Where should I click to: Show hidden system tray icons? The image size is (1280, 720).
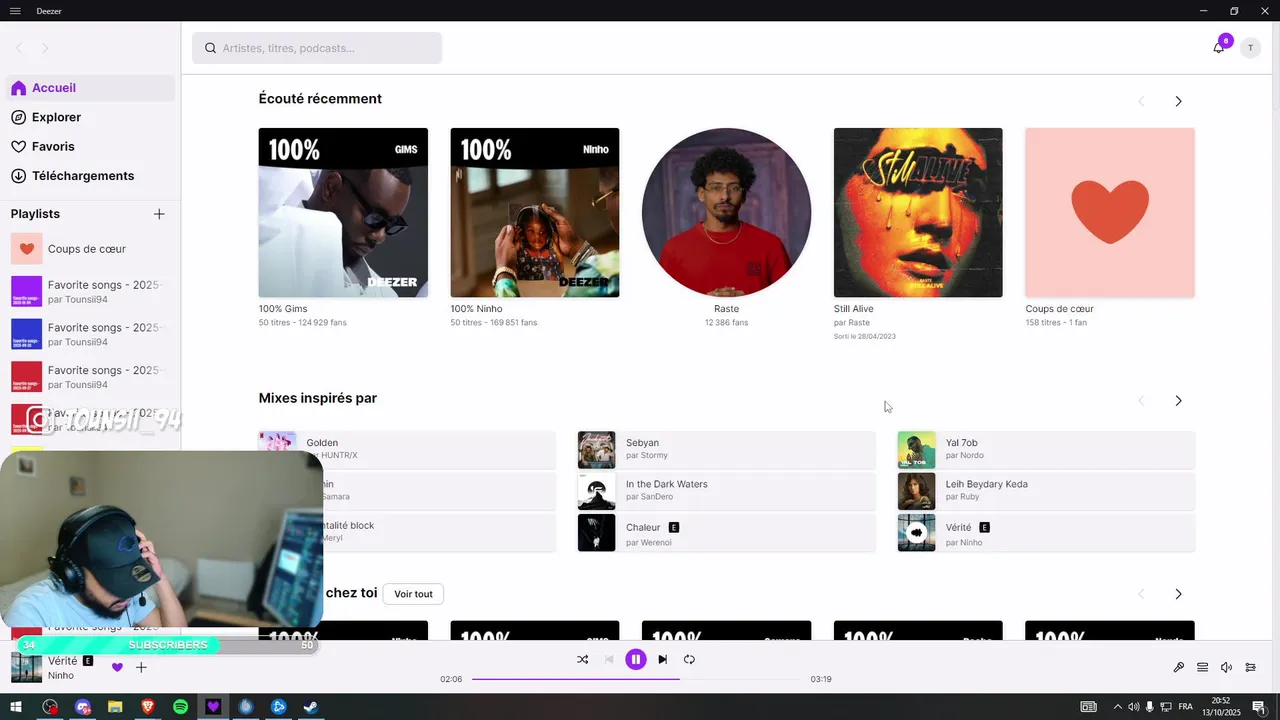pyautogui.click(x=1118, y=707)
